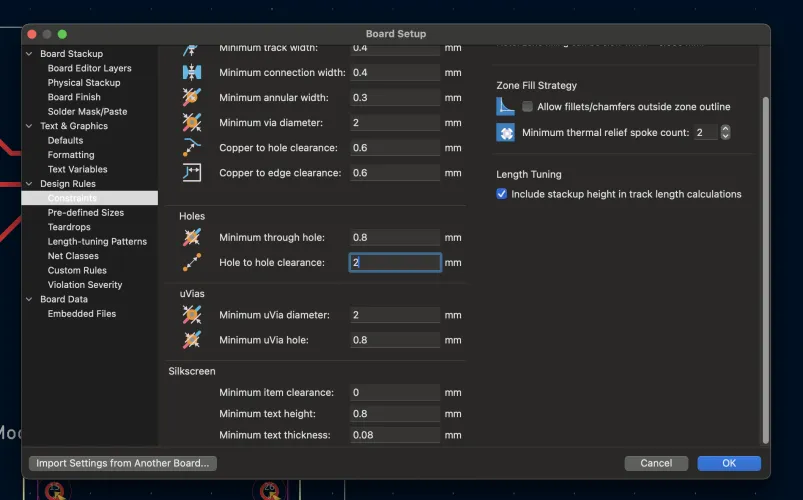This screenshot has width=803, height=500.
Task: Click the thermal relief spoke count icon
Action: 505,132
